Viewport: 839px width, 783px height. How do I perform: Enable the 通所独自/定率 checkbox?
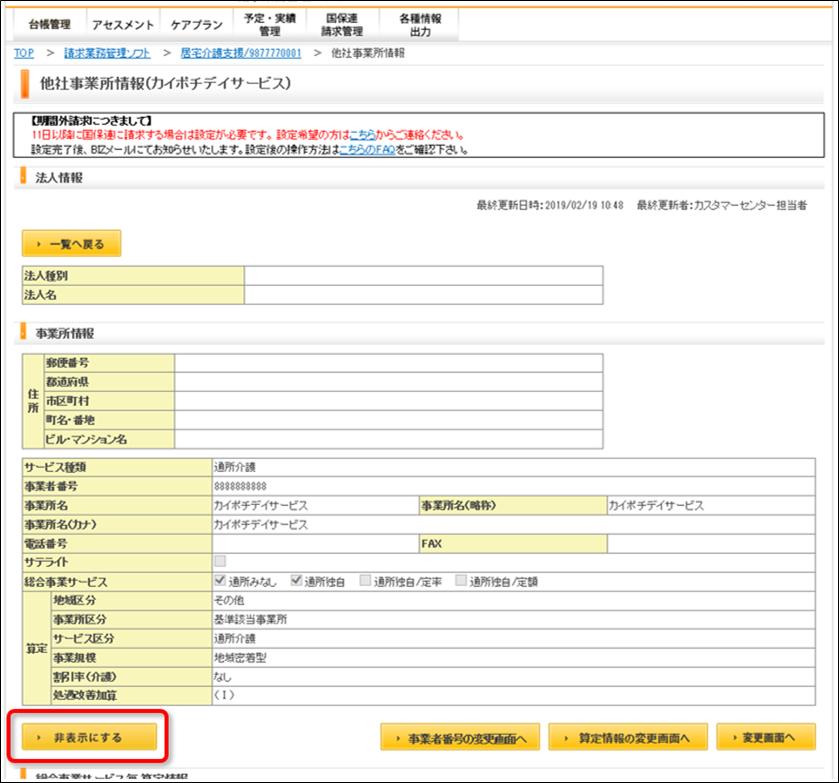pos(365,580)
